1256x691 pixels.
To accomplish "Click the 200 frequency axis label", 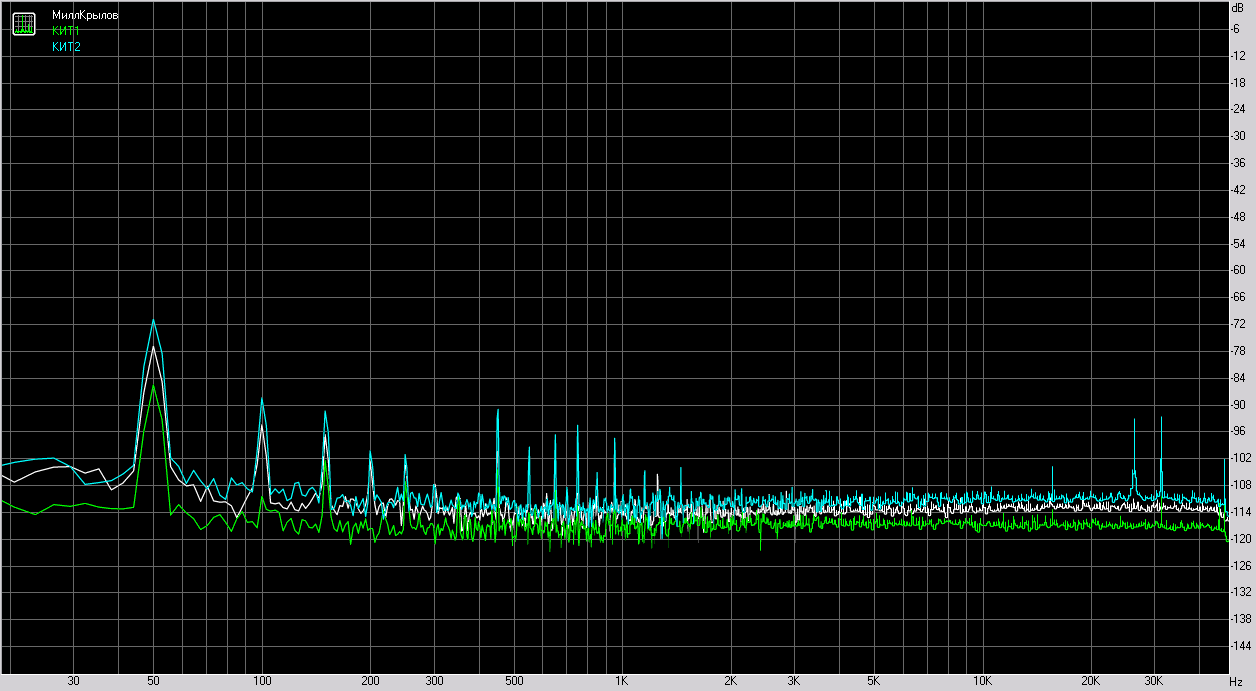I will pyautogui.click(x=370, y=682).
